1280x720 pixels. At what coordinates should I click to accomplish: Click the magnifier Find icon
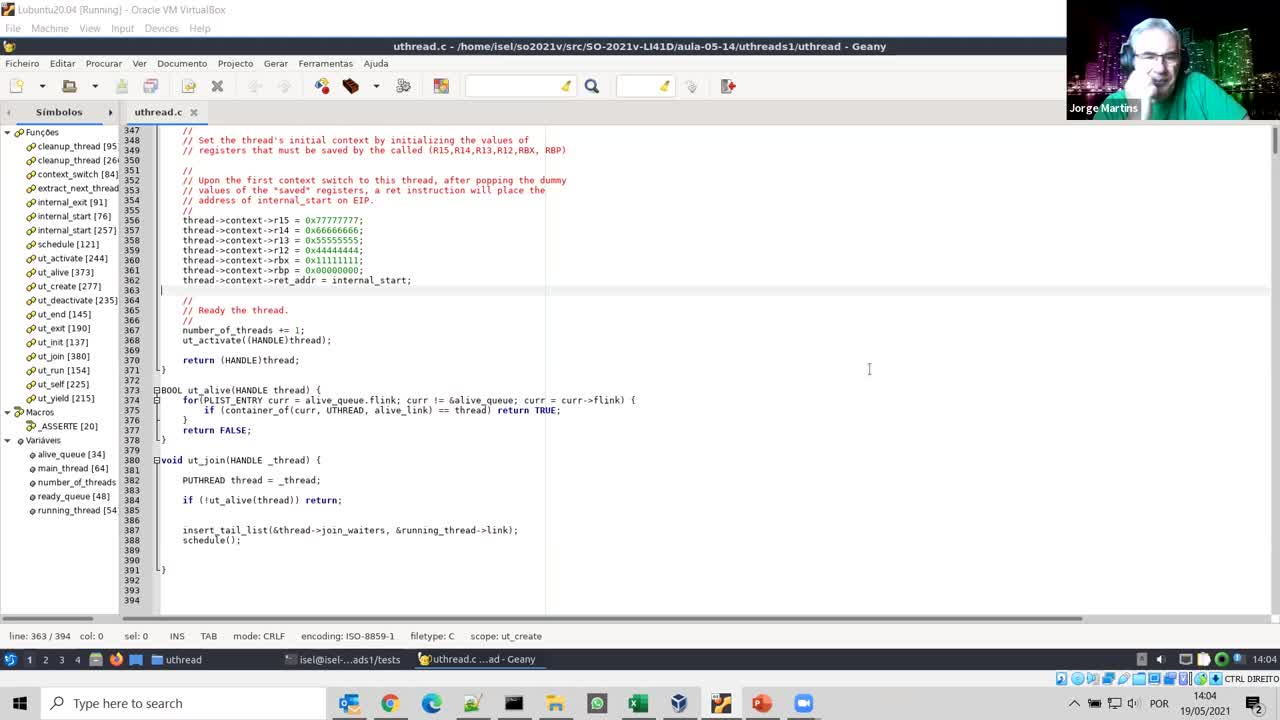(x=592, y=86)
